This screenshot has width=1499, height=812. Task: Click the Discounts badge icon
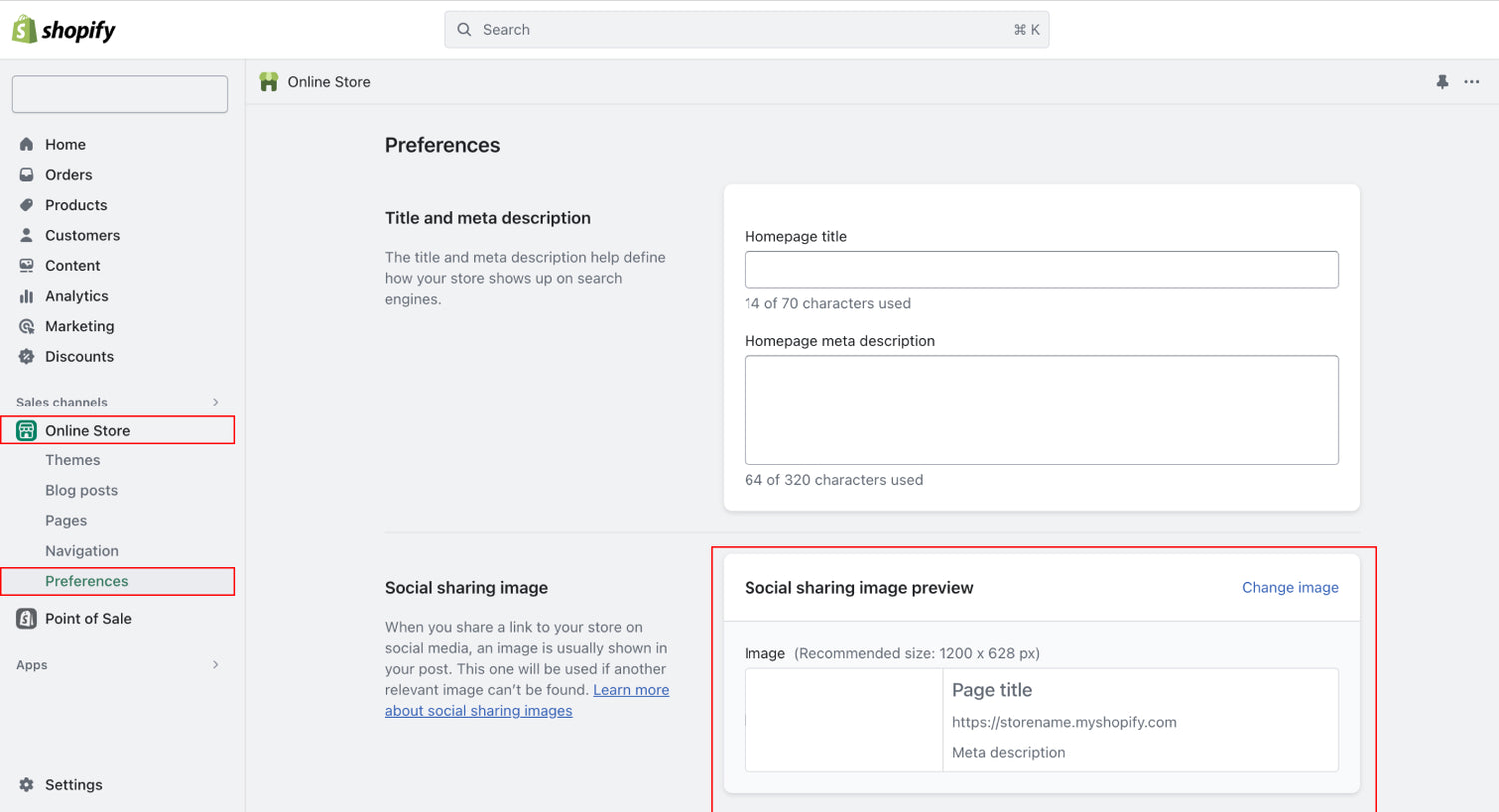tap(27, 357)
